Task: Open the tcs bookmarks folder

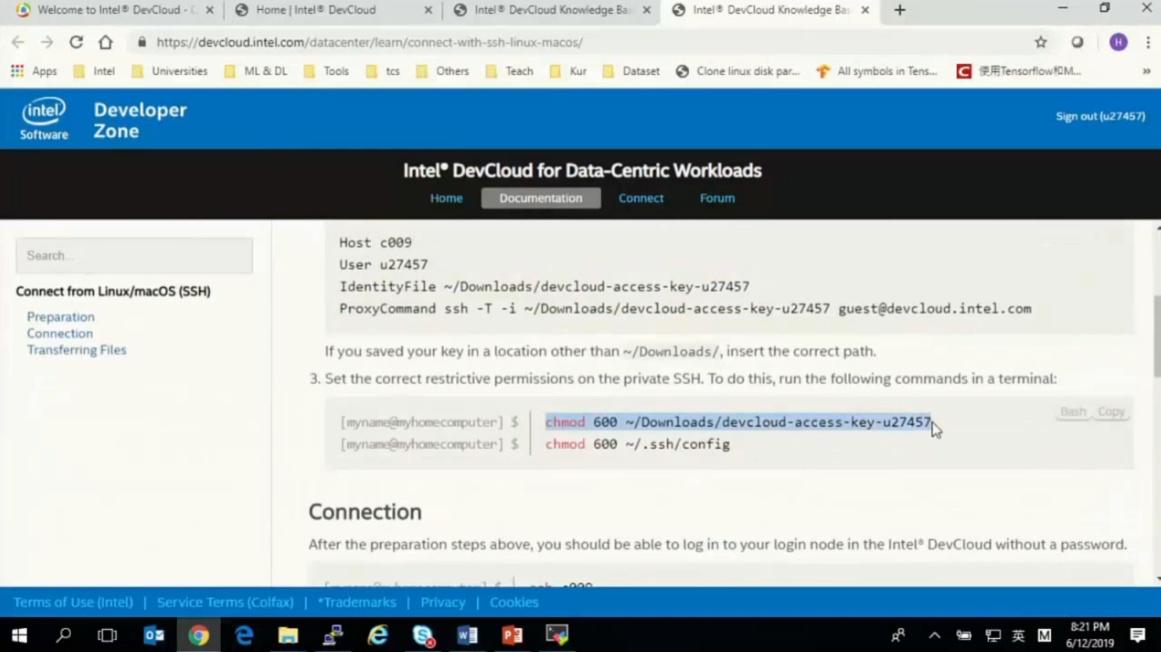Action: coord(383,71)
